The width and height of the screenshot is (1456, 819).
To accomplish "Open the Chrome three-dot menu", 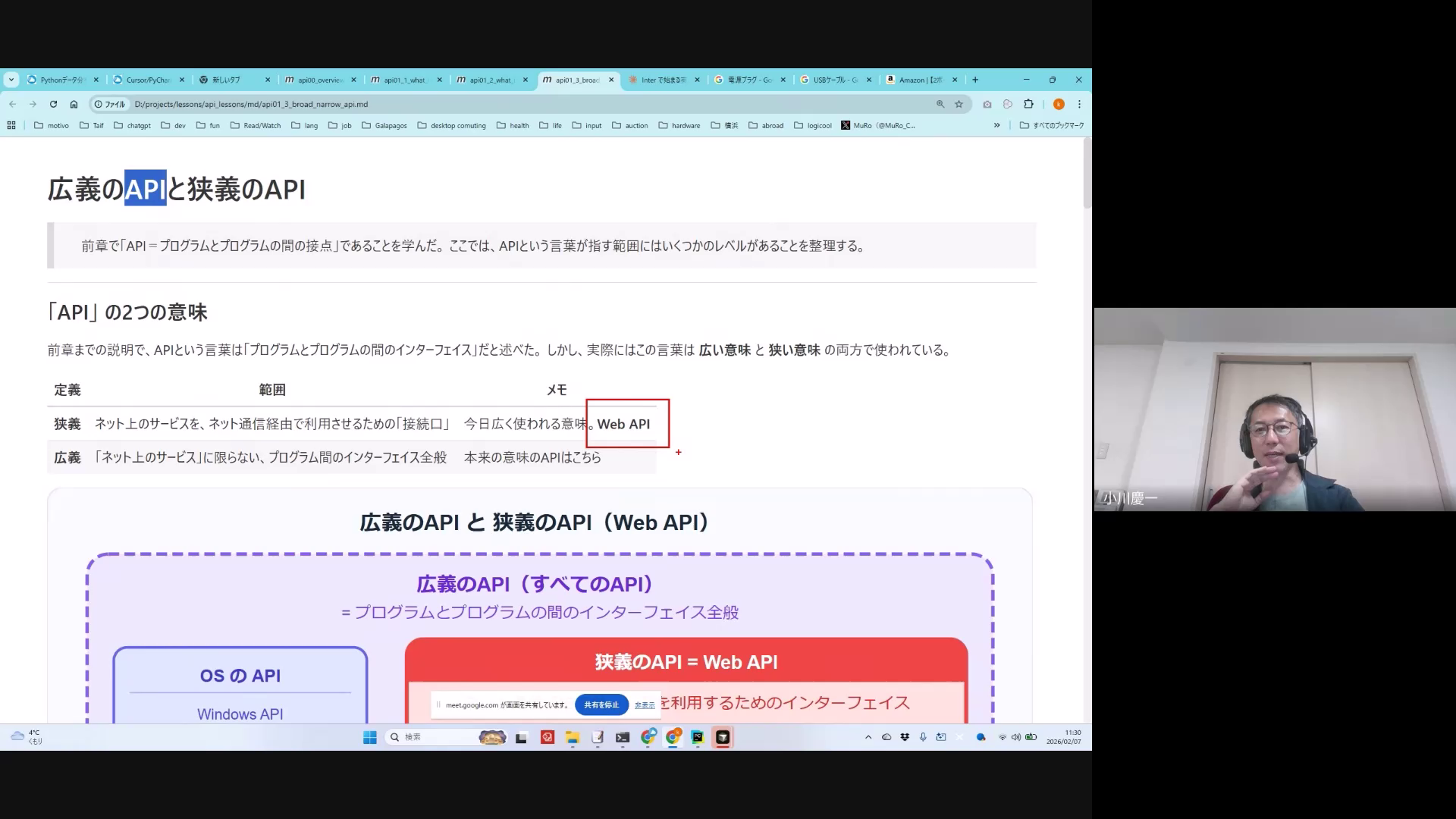I will click(1079, 104).
